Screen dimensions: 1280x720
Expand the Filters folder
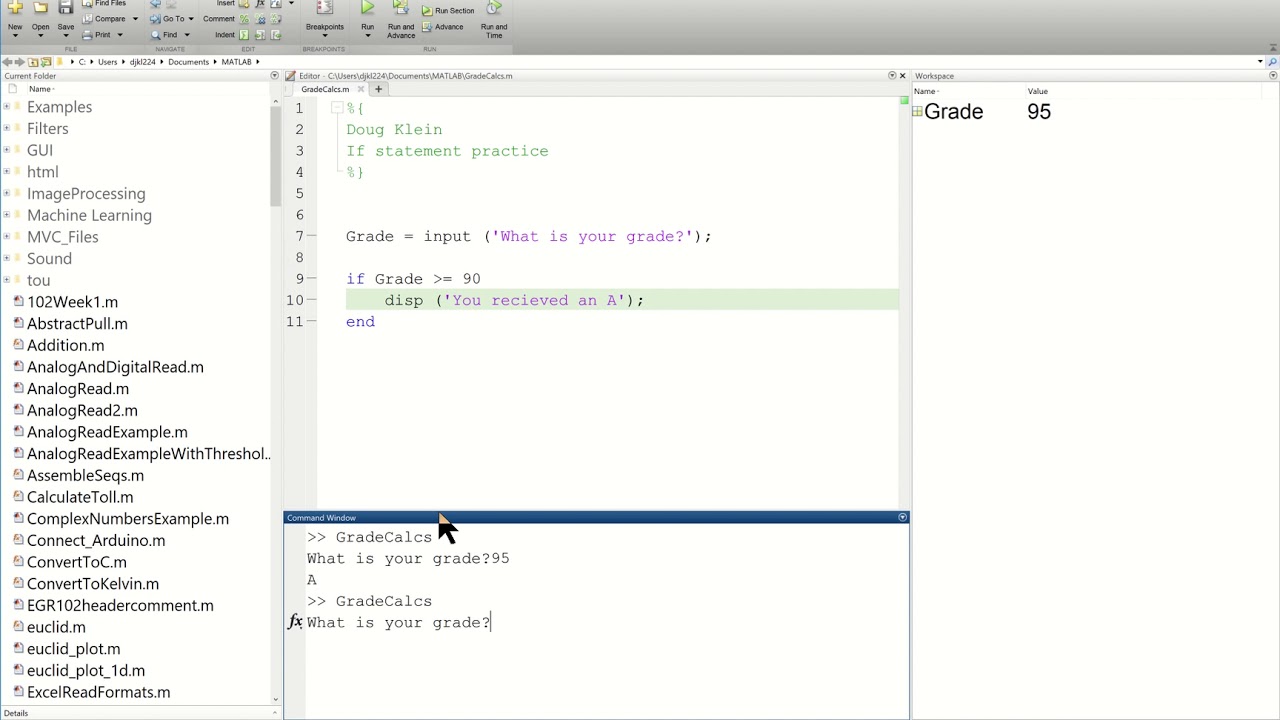pyautogui.click(x=7, y=129)
